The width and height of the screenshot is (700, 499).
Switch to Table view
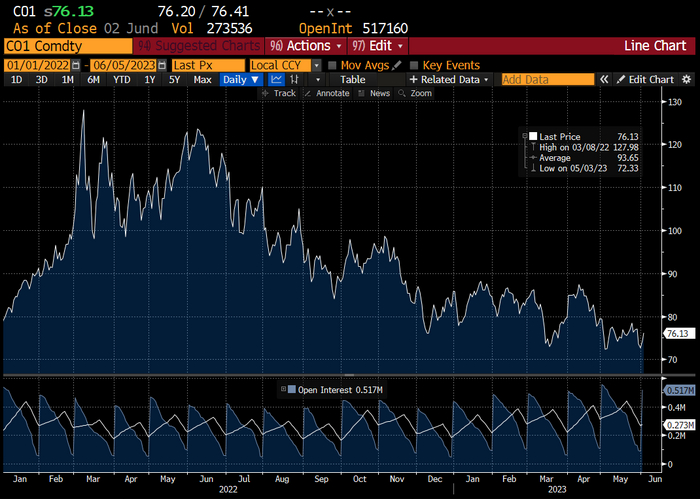353,79
